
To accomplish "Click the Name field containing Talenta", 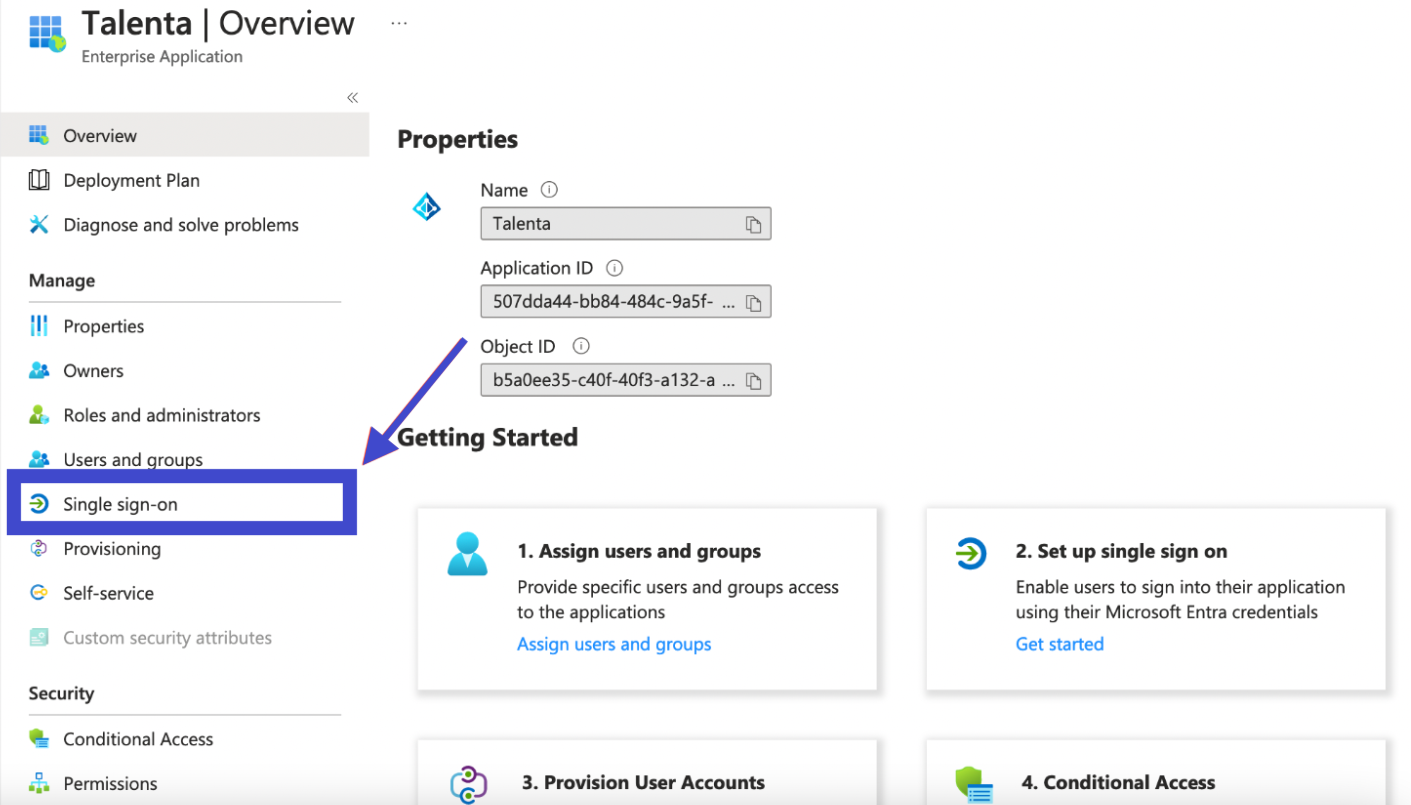I will [625, 223].
